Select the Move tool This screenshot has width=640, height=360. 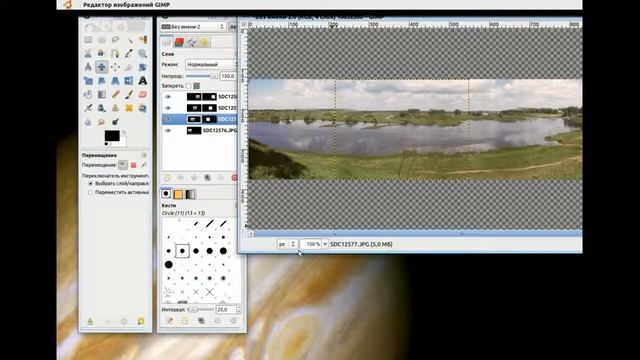(x=102, y=67)
